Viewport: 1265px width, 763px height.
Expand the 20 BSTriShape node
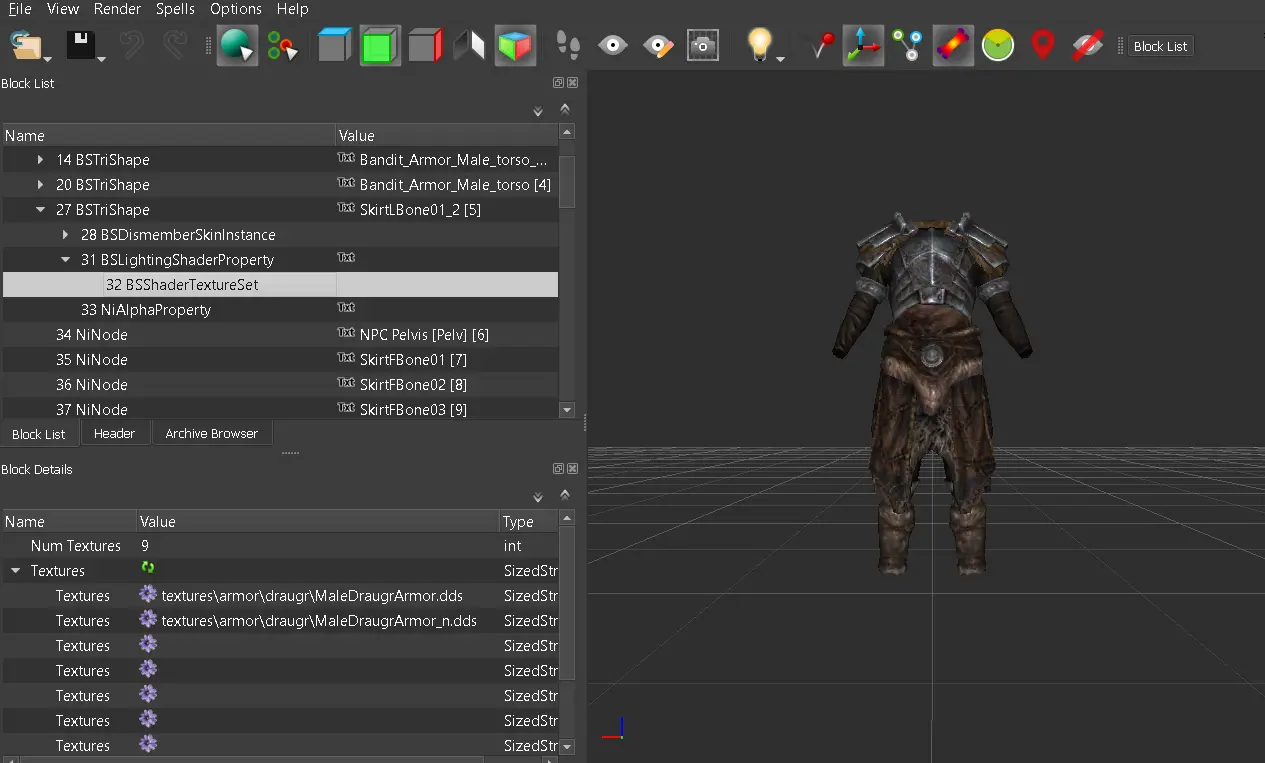coord(40,185)
